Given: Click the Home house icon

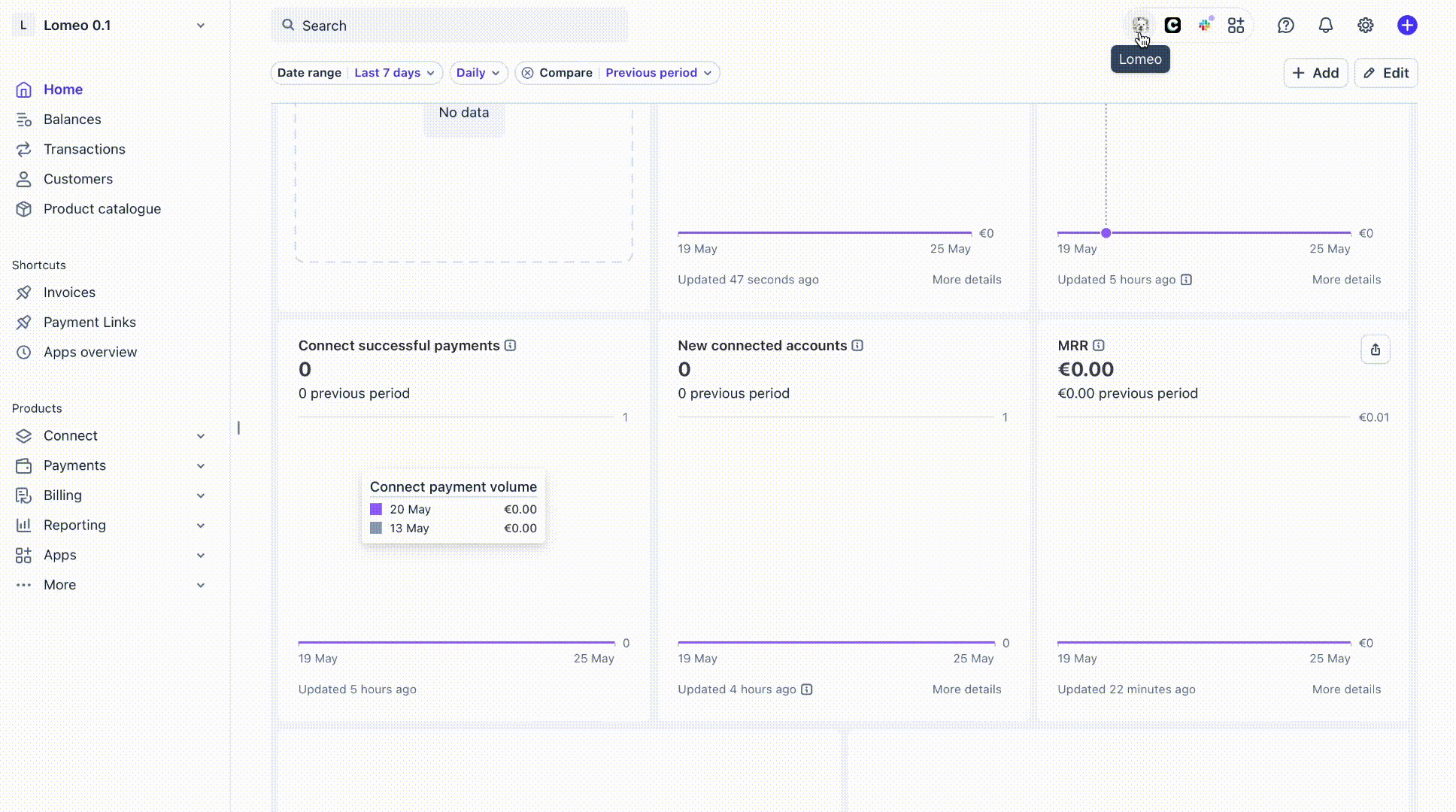Looking at the screenshot, I should point(24,89).
